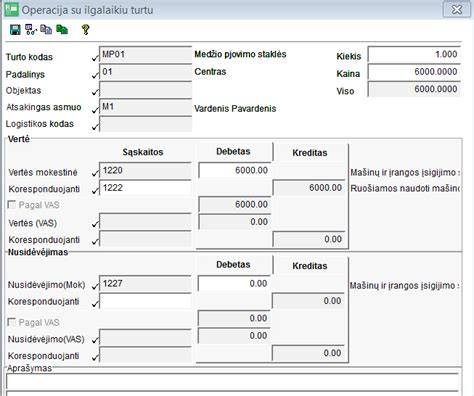Click the second toolbar icon with glasses

31,30
